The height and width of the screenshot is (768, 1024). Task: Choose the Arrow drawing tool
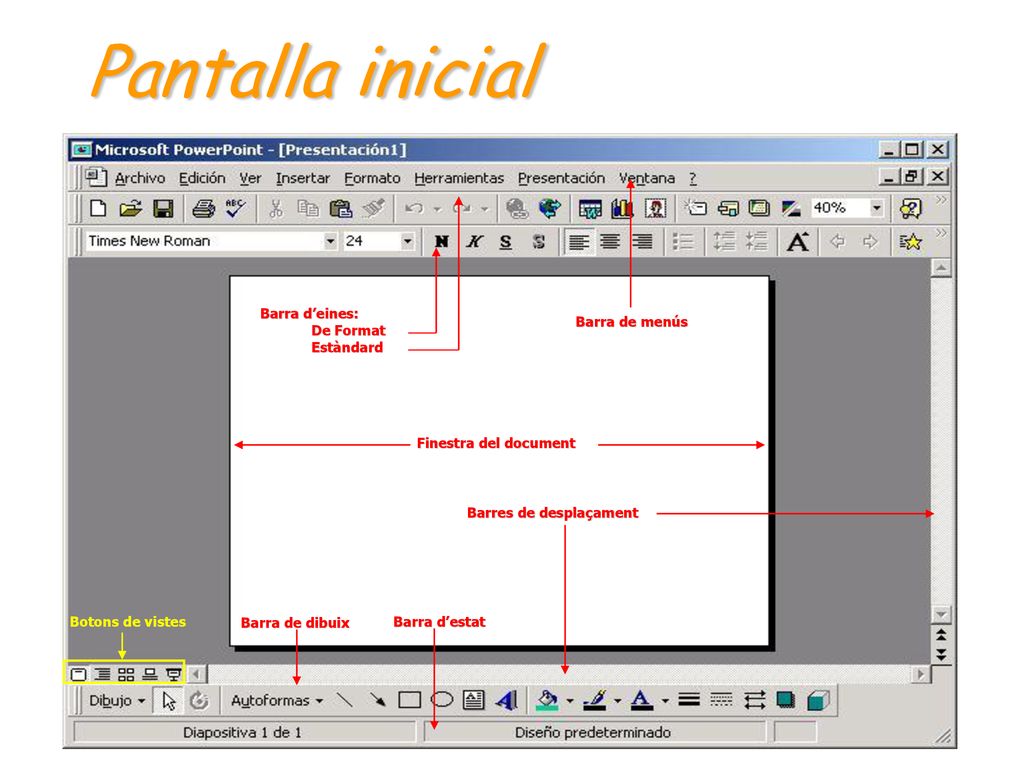tap(377, 701)
